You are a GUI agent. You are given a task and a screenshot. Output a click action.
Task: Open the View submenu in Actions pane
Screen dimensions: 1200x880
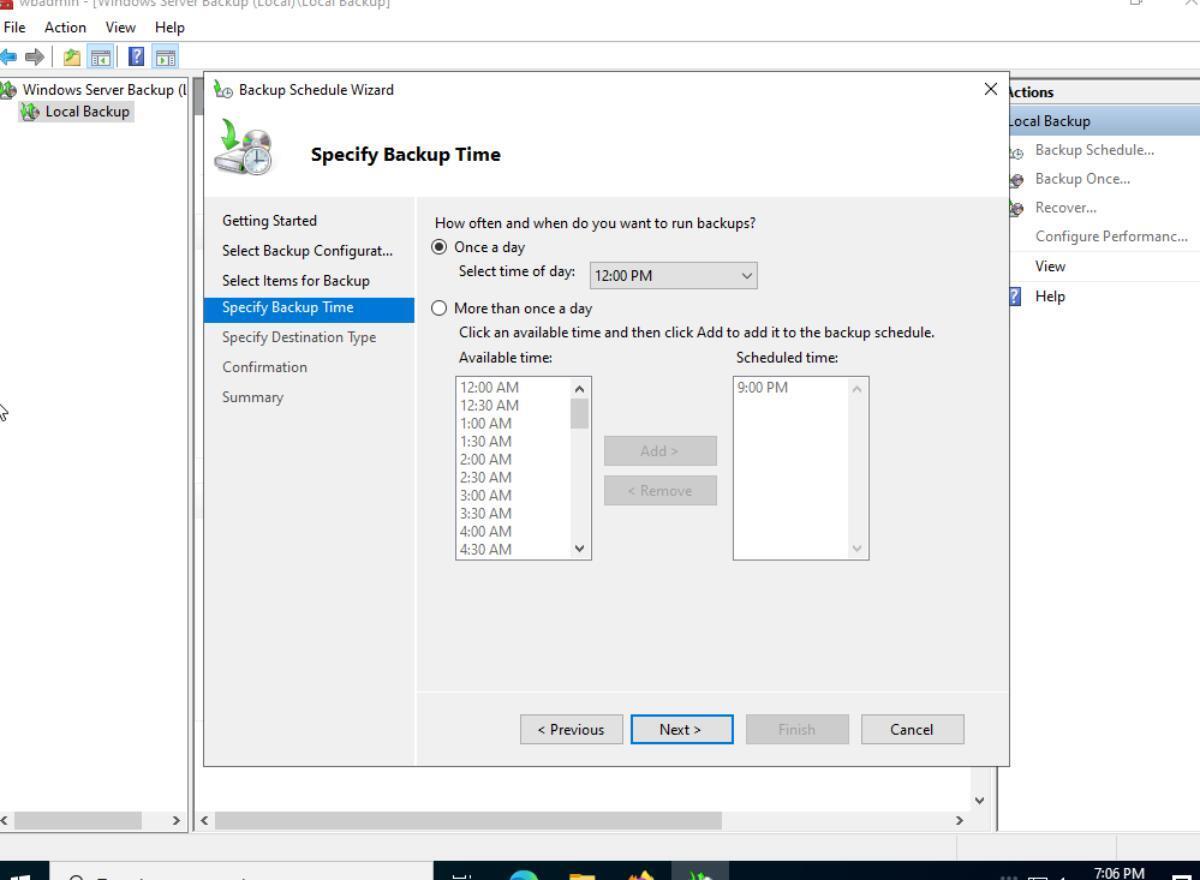click(x=1050, y=266)
